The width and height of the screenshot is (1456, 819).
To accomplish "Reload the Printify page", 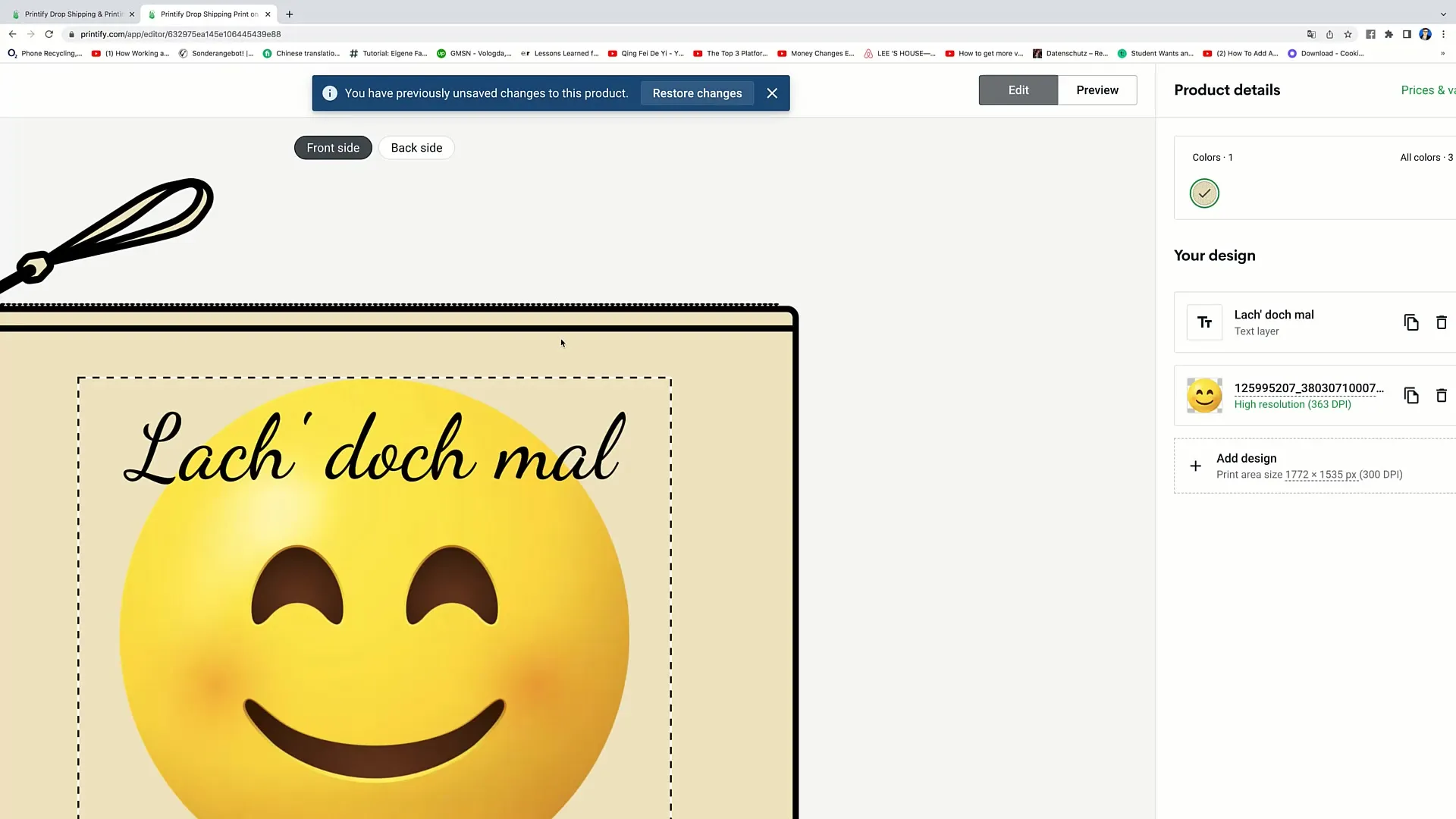I will tap(49, 34).
